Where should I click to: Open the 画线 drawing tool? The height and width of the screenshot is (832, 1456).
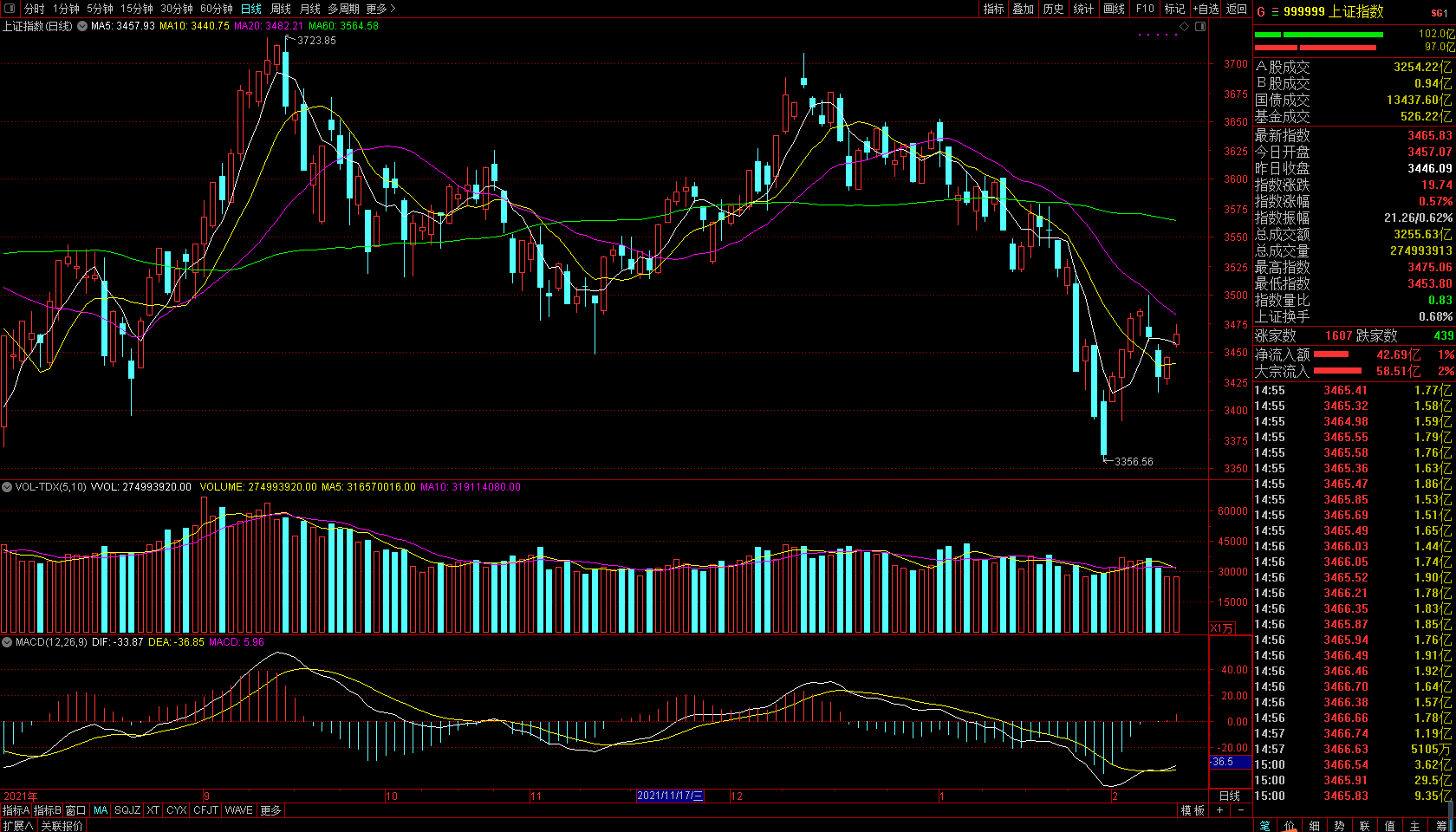click(1115, 9)
